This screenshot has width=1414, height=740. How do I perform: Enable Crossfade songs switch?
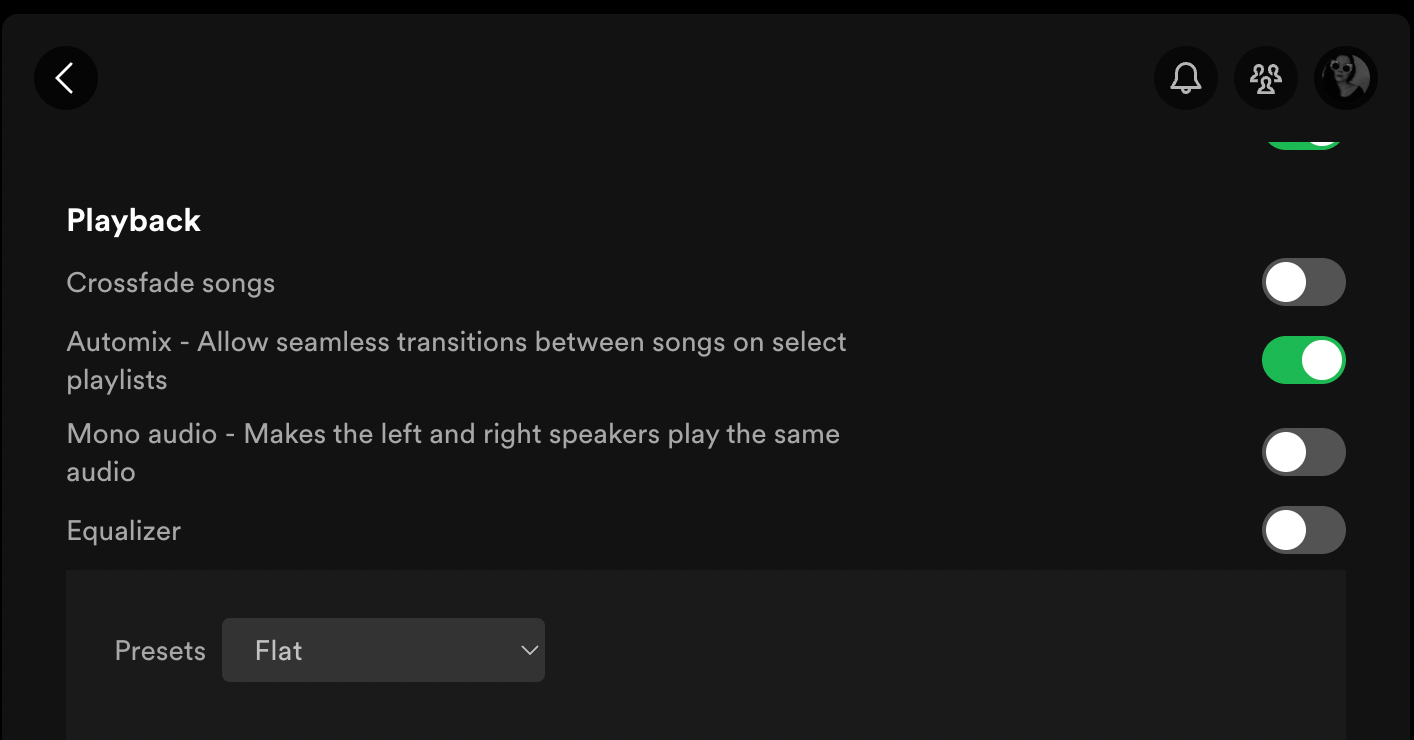1304,283
